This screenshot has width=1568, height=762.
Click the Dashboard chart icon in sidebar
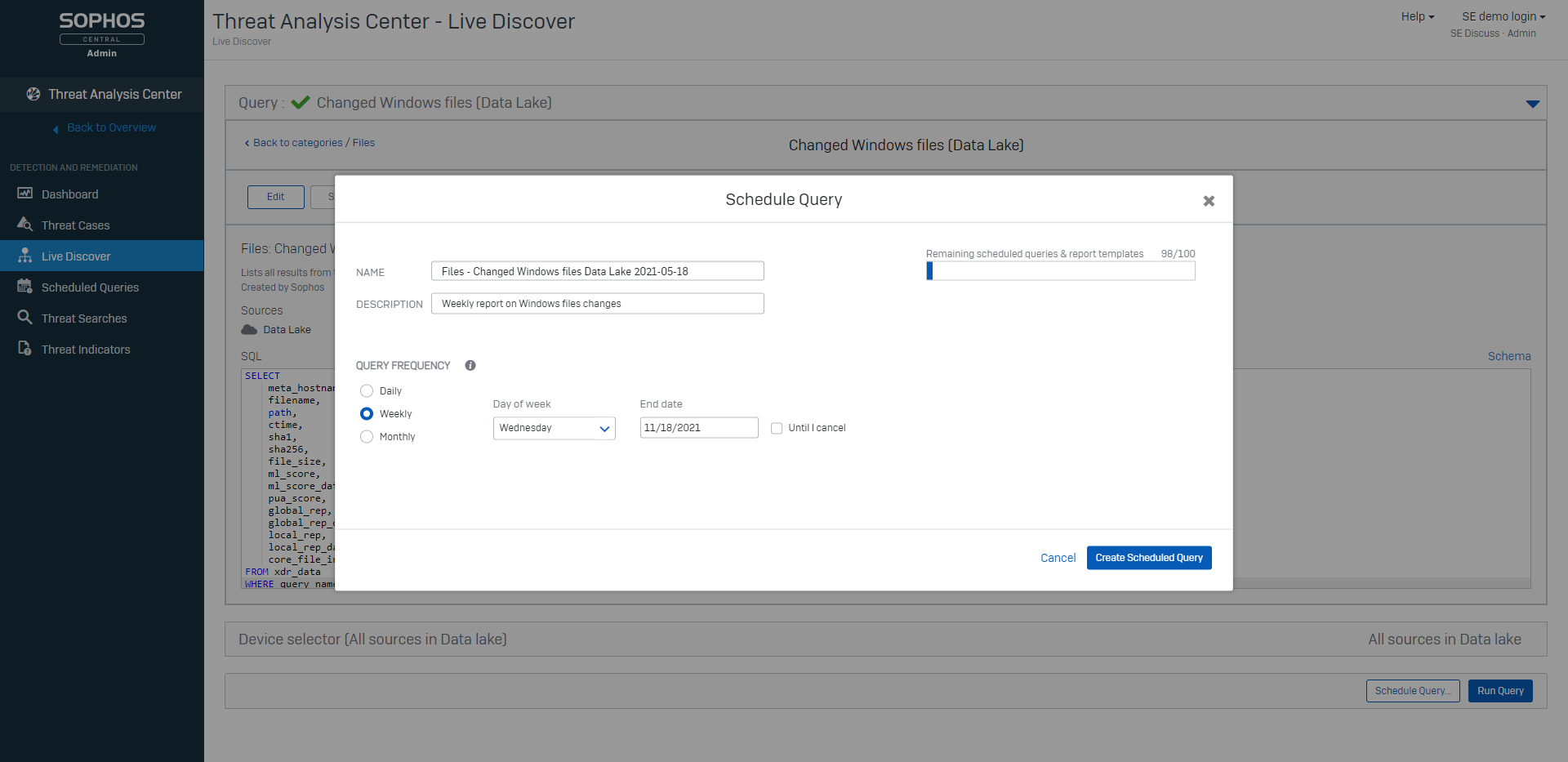pyautogui.click(x=25, y=194)
